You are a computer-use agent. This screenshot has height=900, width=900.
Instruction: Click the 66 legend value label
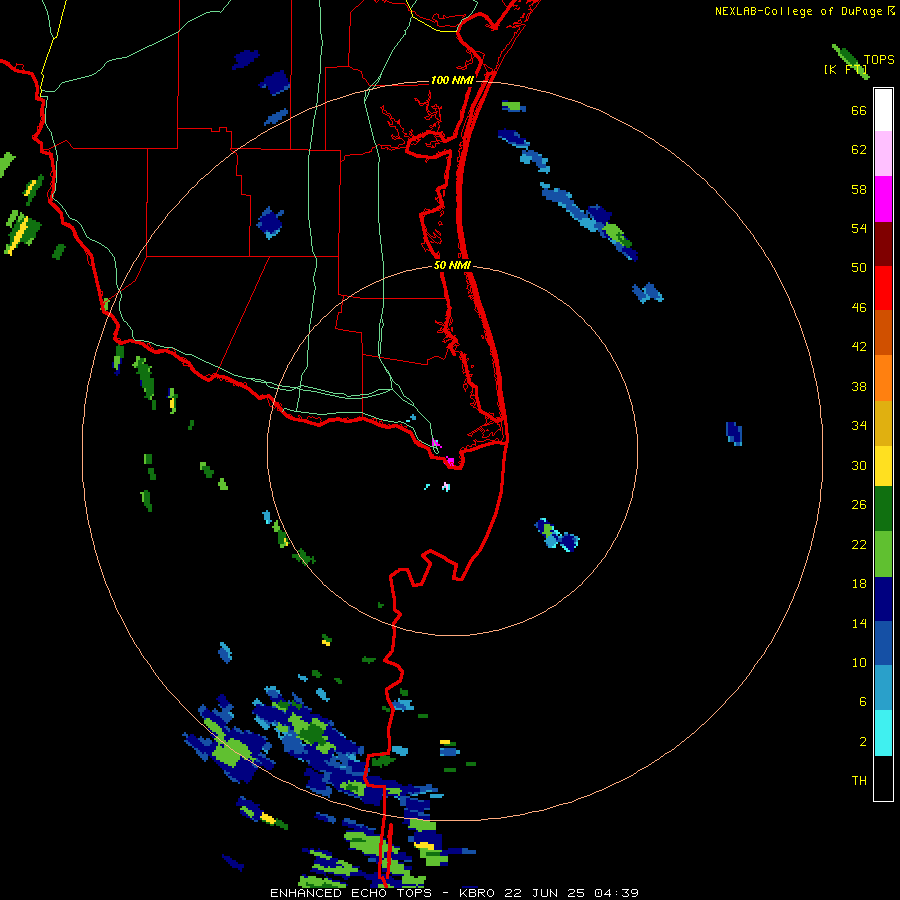coord(859,110)
